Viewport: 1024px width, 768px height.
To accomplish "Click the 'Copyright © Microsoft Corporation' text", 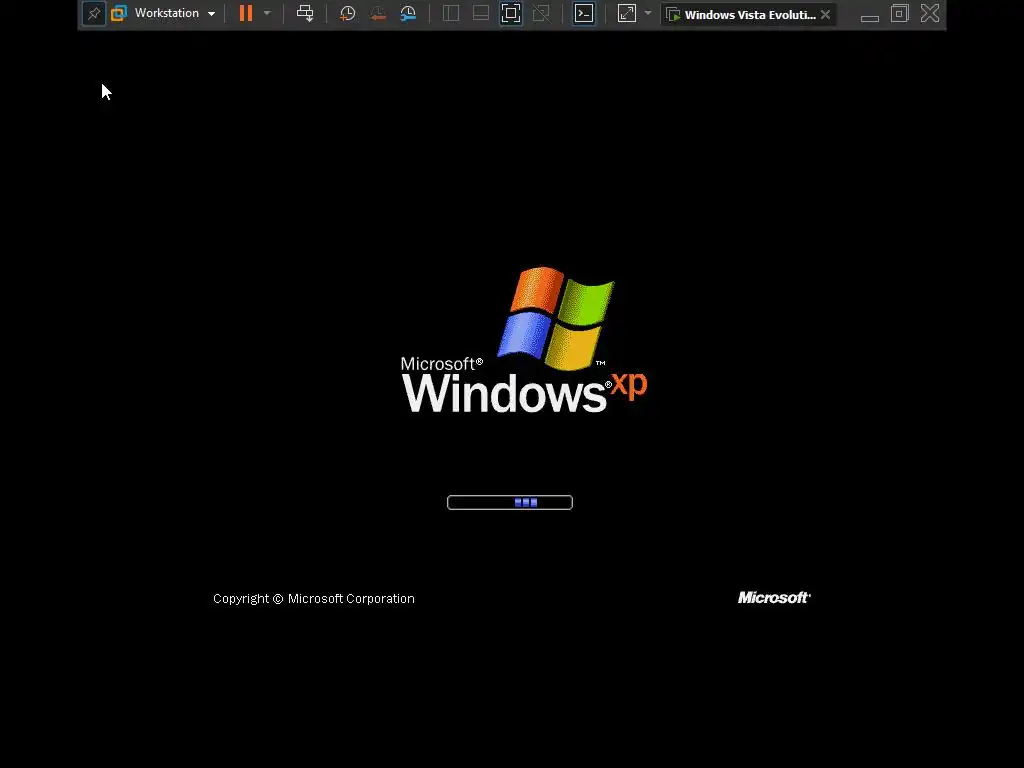I will coord(313,599).
